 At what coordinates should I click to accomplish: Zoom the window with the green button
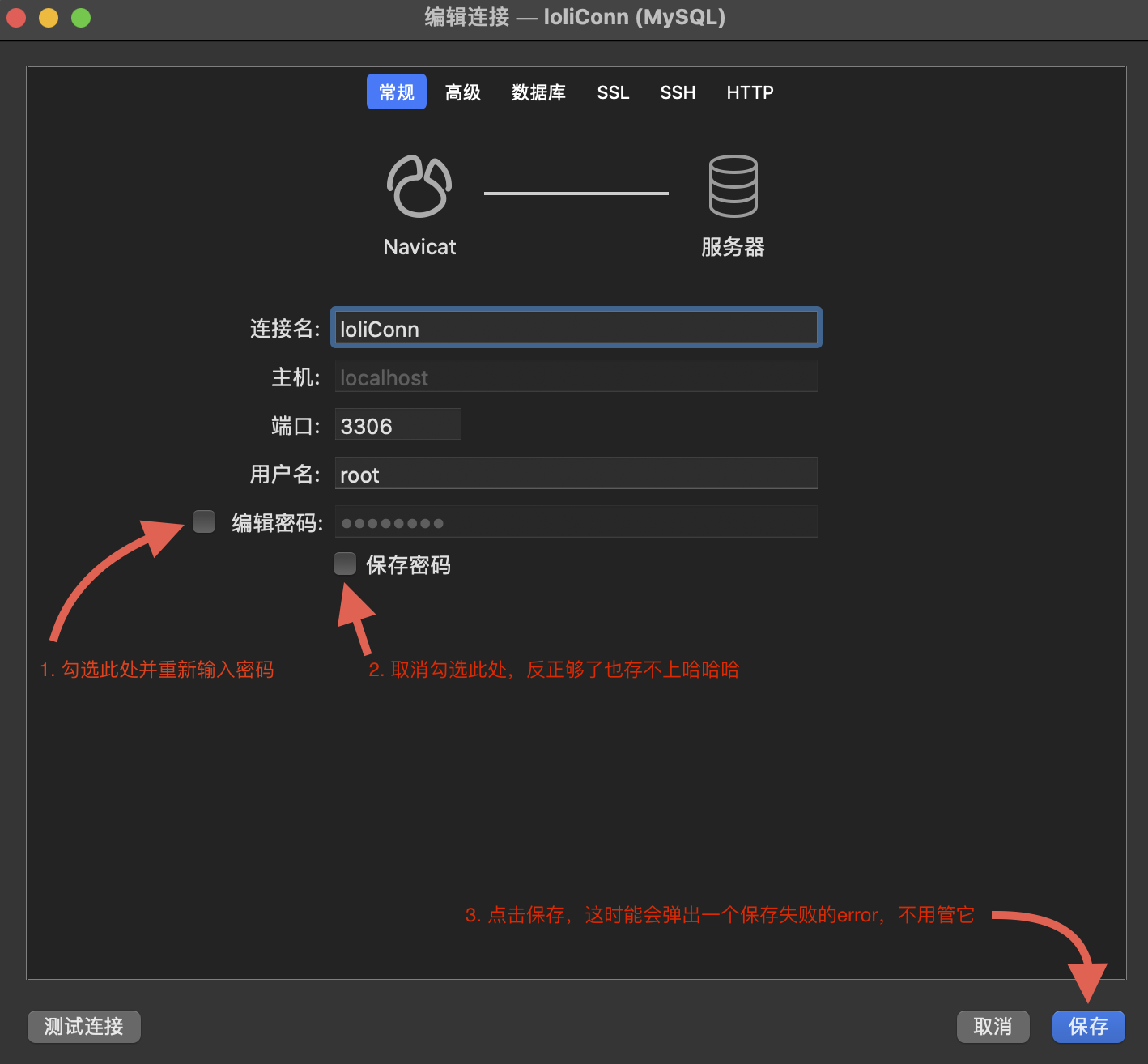click(81, 17)
